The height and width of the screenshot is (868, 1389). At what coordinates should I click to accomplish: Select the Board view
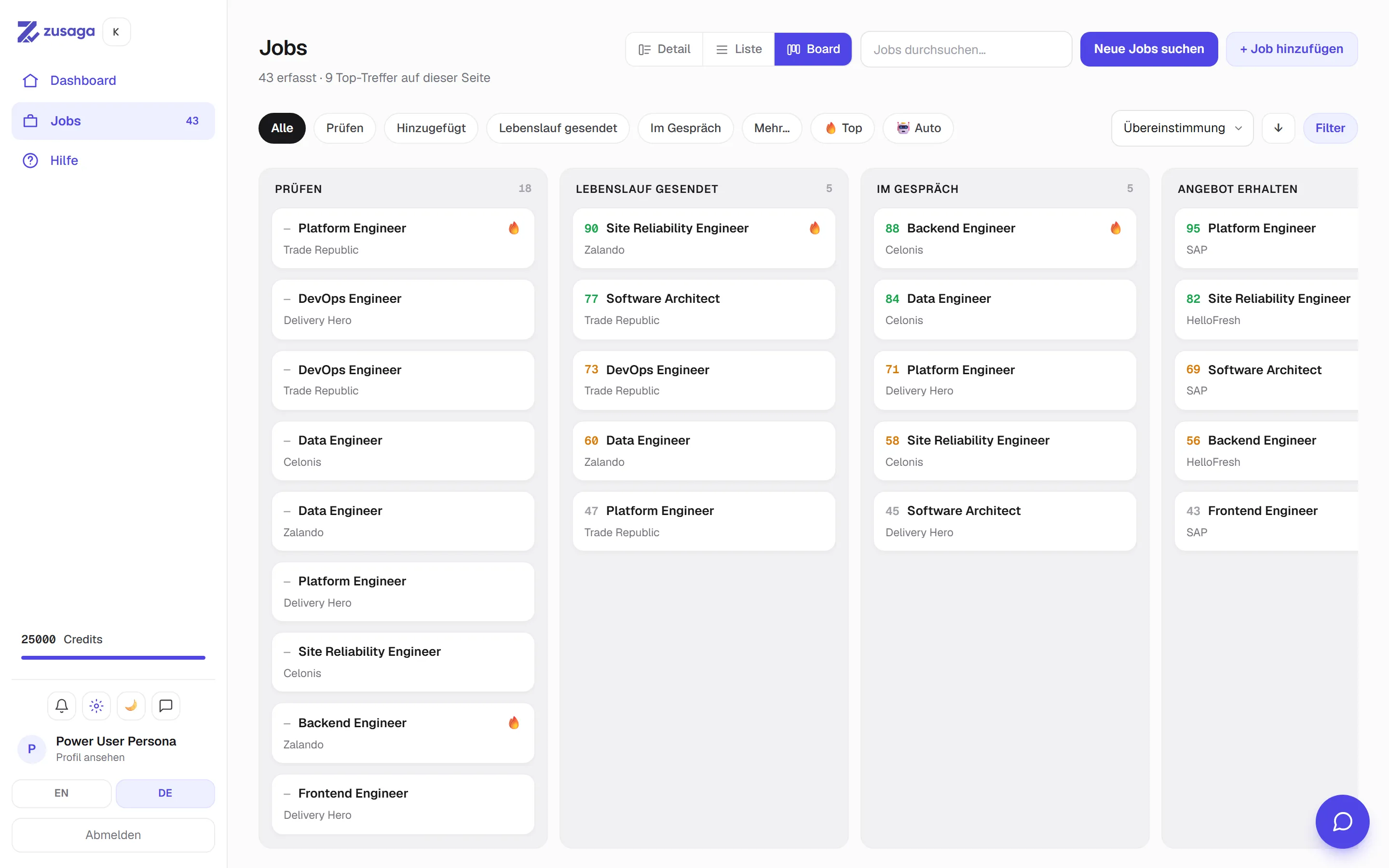[x=813, y=49]
